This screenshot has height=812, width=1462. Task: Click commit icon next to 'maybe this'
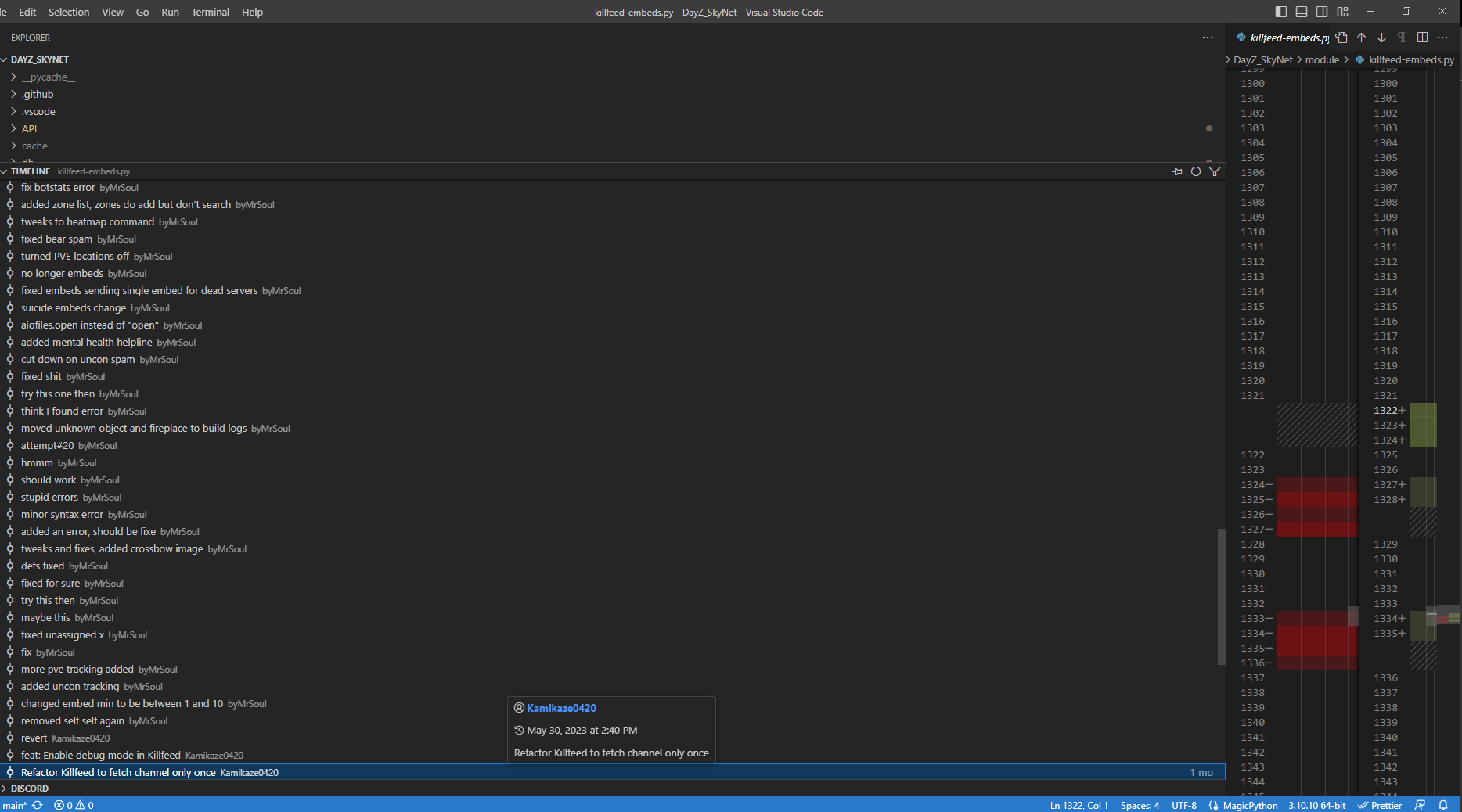point(10,618)
